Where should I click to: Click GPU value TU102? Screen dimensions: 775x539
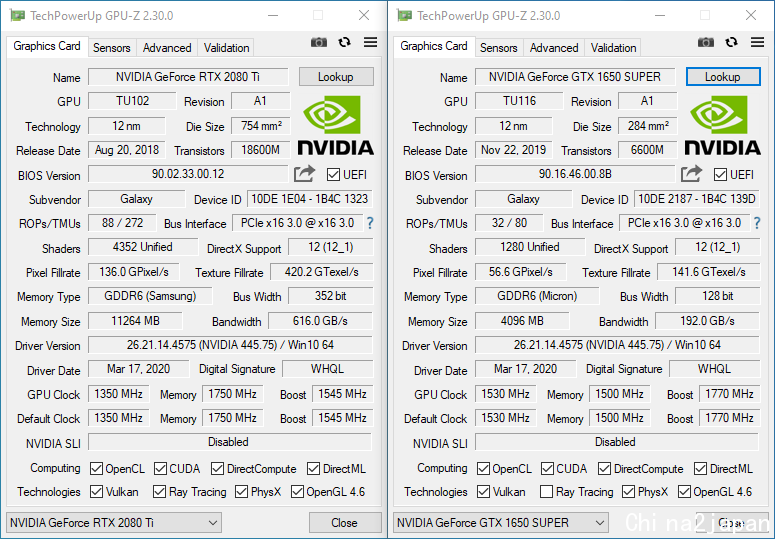(x=132, y=101)
